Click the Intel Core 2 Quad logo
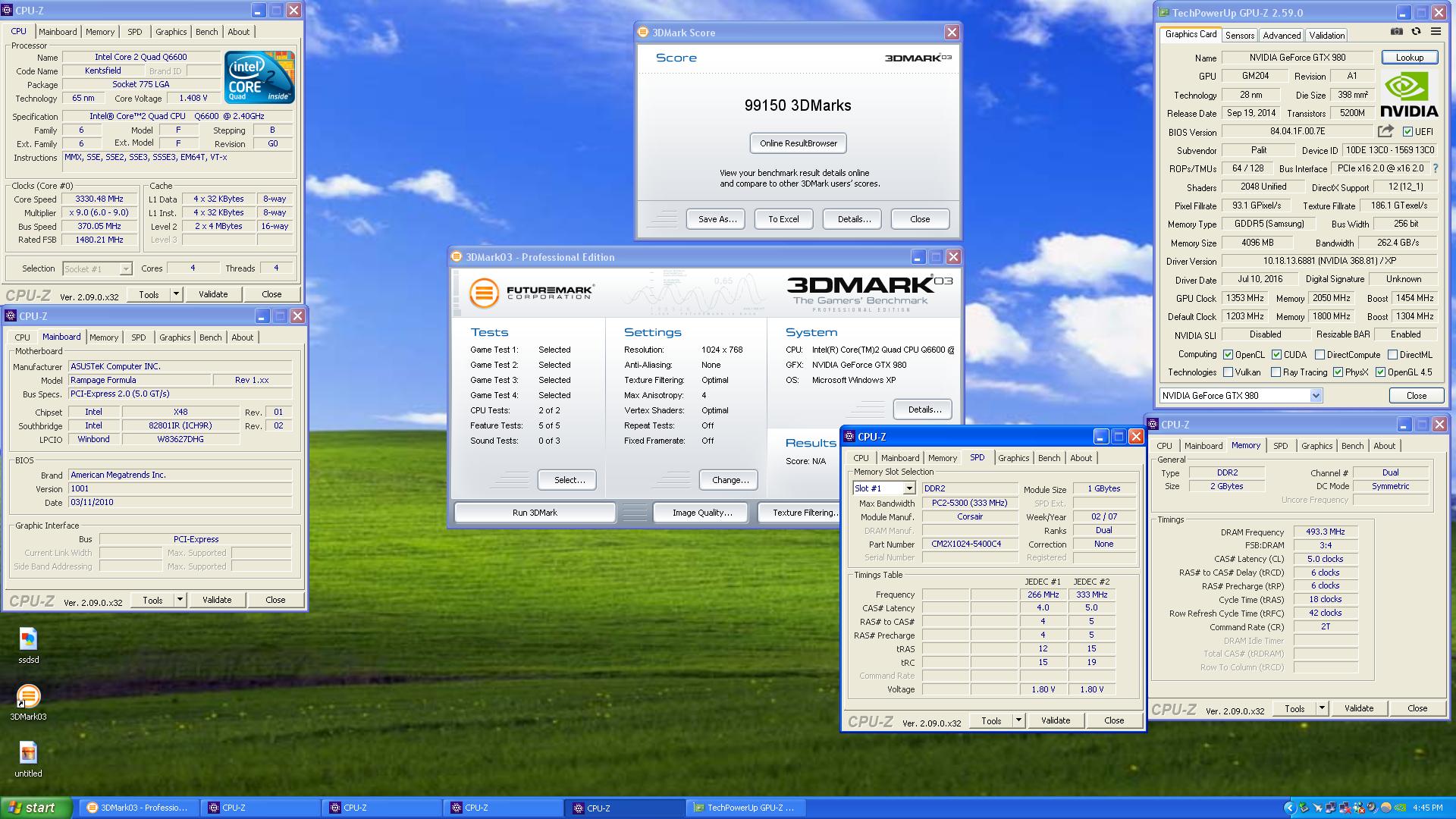 259,77
